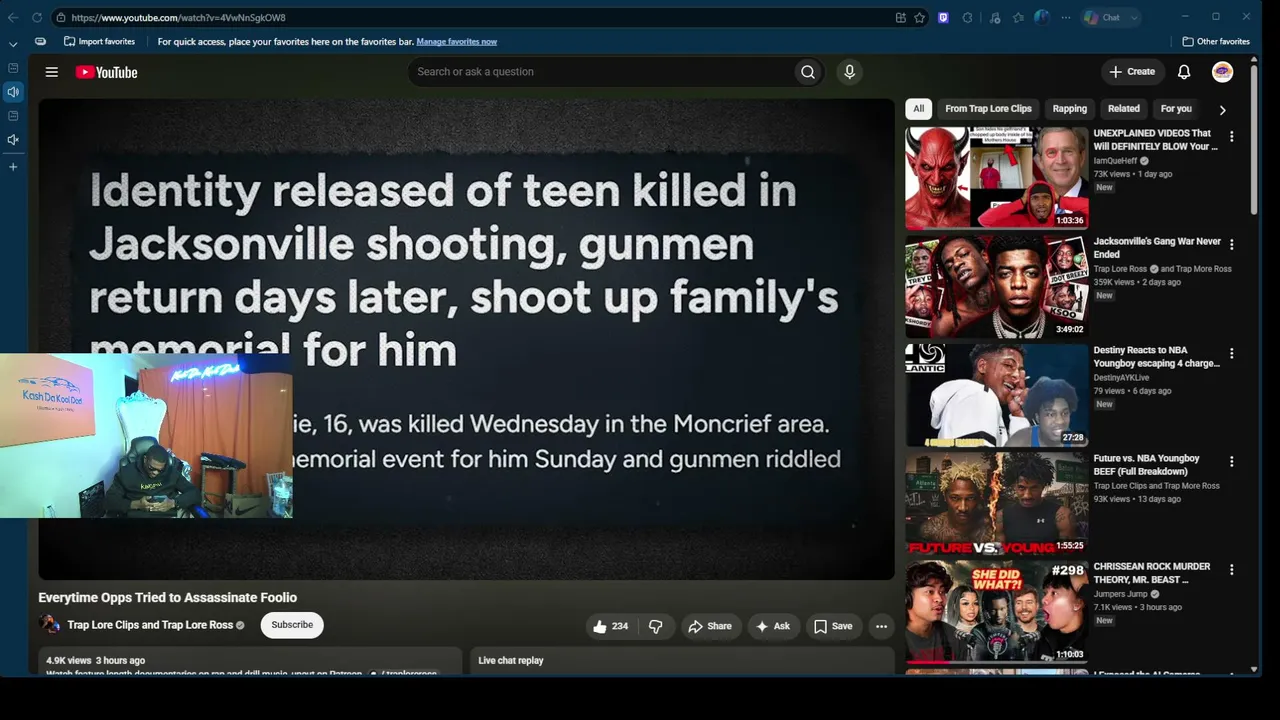Image resolution: width=1280 pixels, height=720 pixels.
Task: Open the first sidebar tab icon
Action: [x=13, y=68]
